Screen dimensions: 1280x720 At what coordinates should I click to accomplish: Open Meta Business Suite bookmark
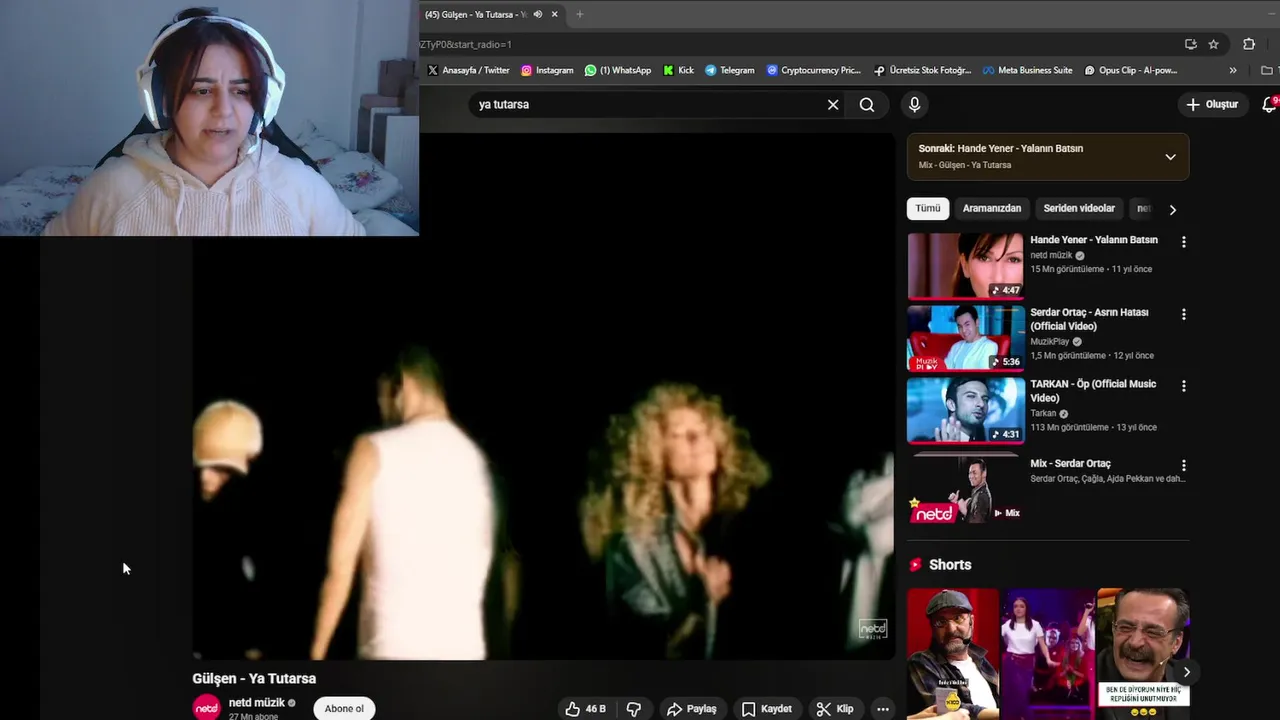point(1027,70)
